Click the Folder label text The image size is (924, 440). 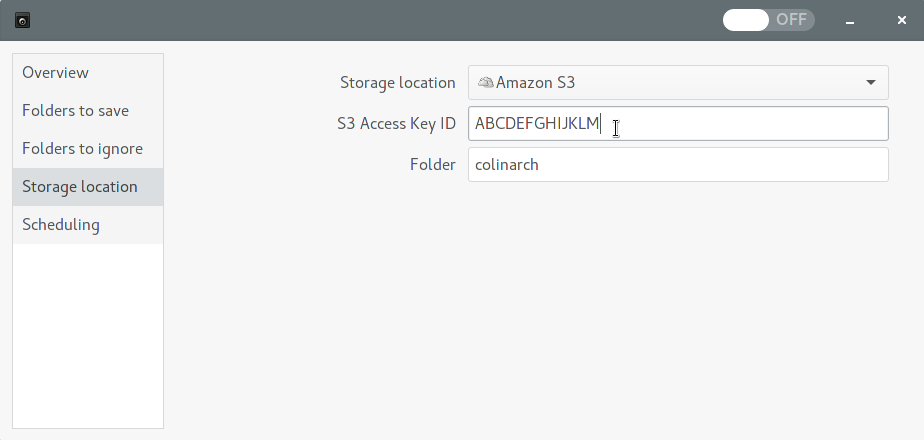pos(433,164)
